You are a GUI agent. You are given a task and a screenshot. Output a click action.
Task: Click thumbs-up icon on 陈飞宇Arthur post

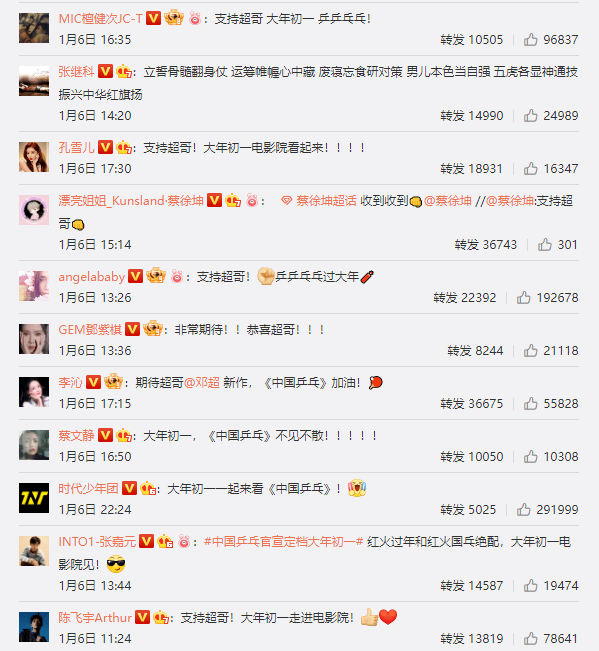[531, 638]
